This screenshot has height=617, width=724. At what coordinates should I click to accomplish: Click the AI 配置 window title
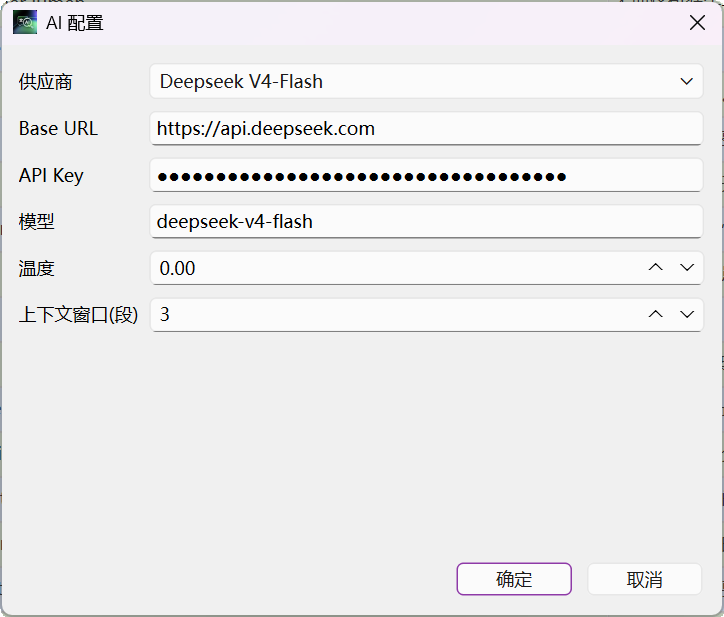75,23
